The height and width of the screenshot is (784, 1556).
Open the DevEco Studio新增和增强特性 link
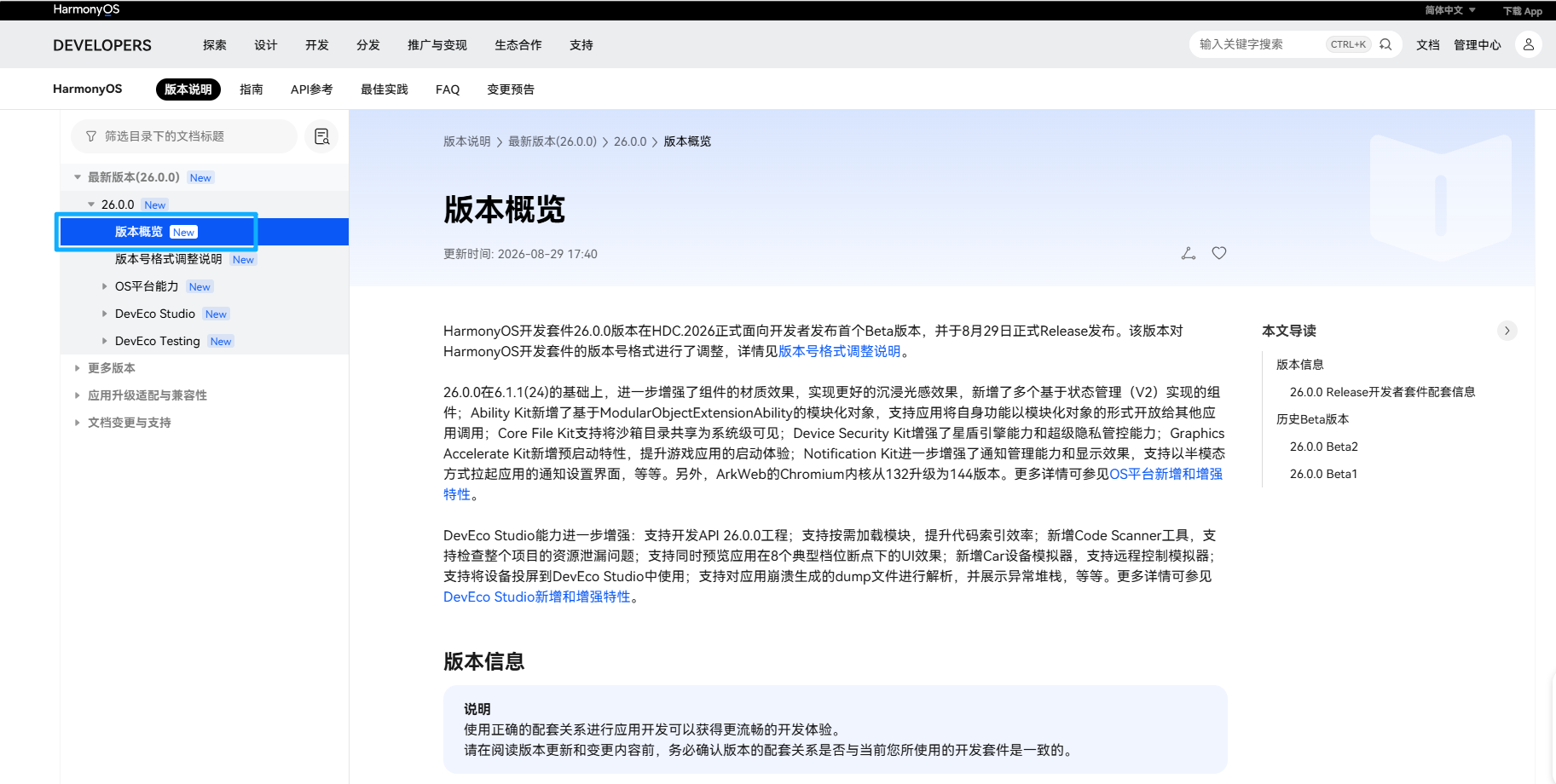(537, 597)
